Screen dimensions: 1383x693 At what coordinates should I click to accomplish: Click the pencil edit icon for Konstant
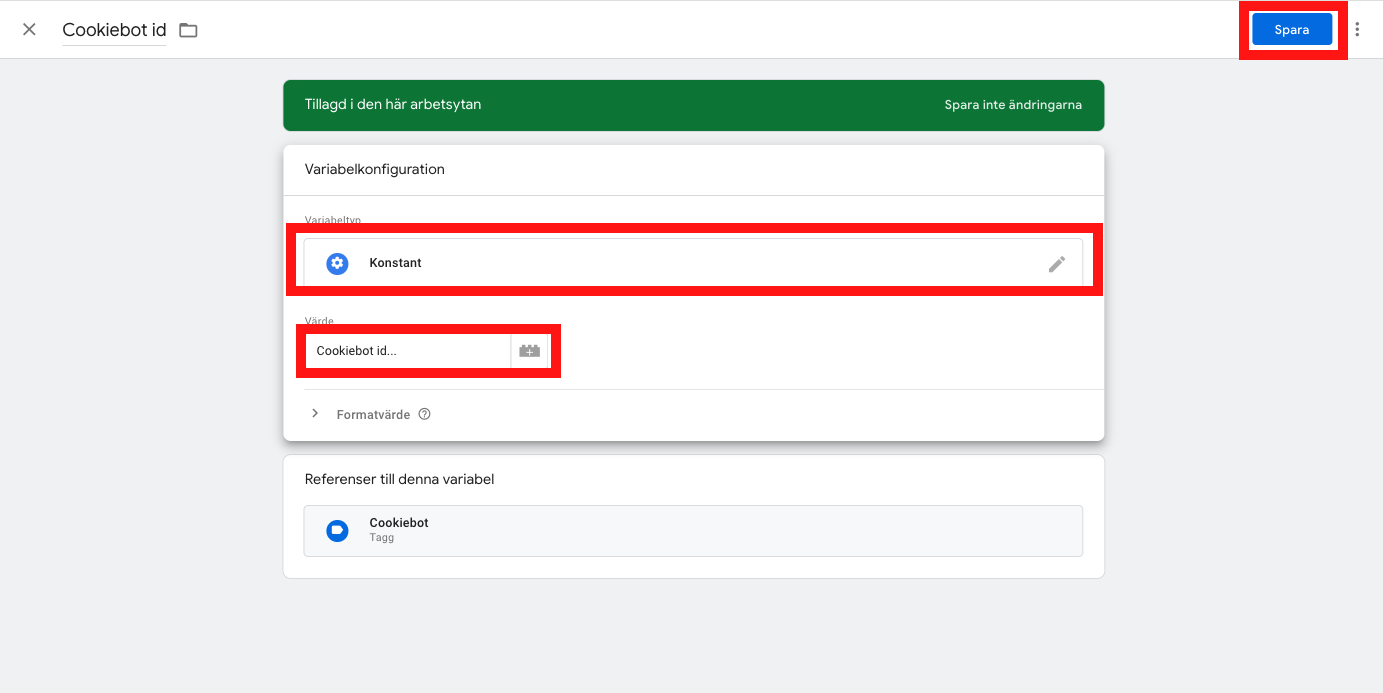point(1057,264)
